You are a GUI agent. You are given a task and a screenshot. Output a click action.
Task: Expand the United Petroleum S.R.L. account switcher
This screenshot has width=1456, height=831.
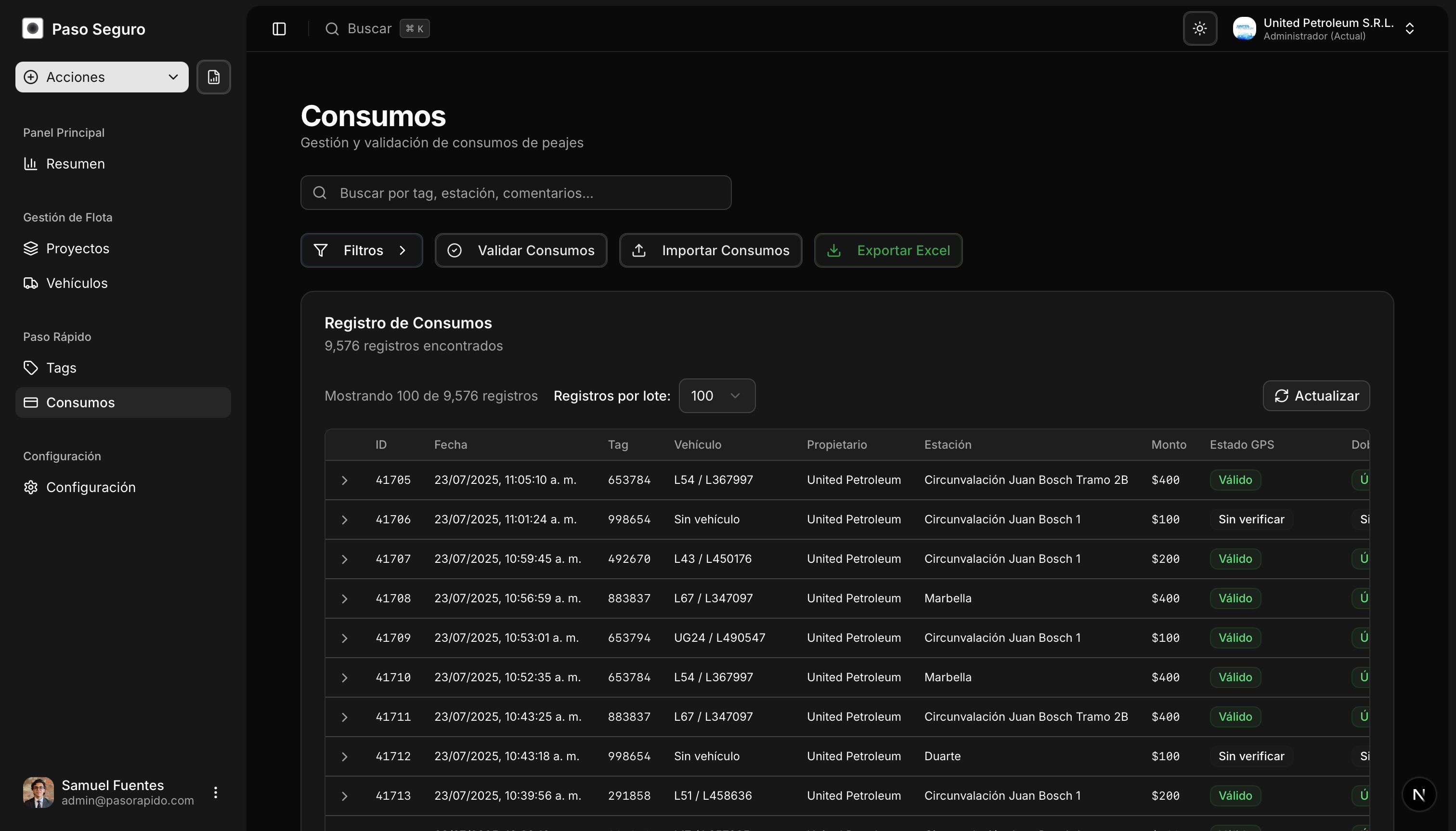pyautogui.click(x=1409, y=28)
